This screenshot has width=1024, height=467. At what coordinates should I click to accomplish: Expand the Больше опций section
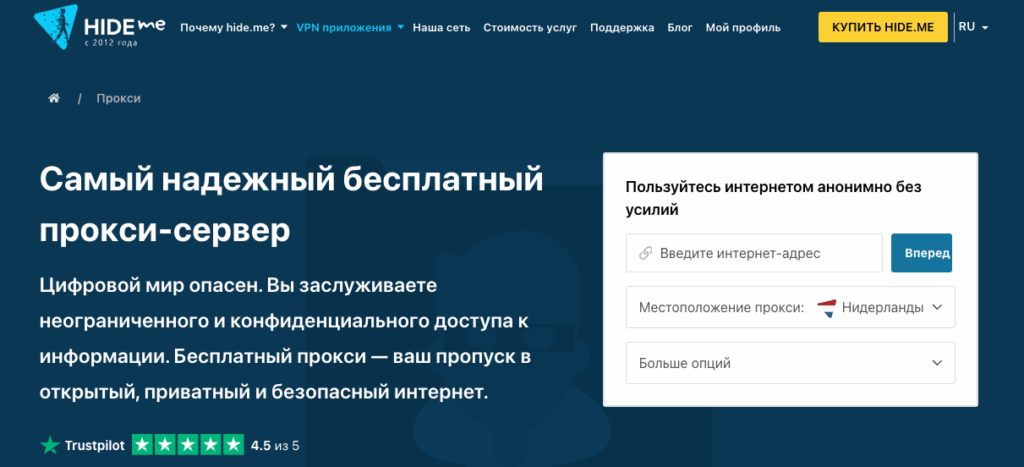[790, 363]
